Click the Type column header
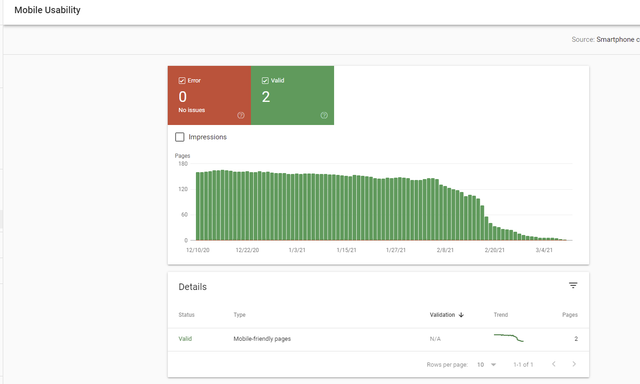The height and width of the screenshot is (384, 640). coord(240,315)
